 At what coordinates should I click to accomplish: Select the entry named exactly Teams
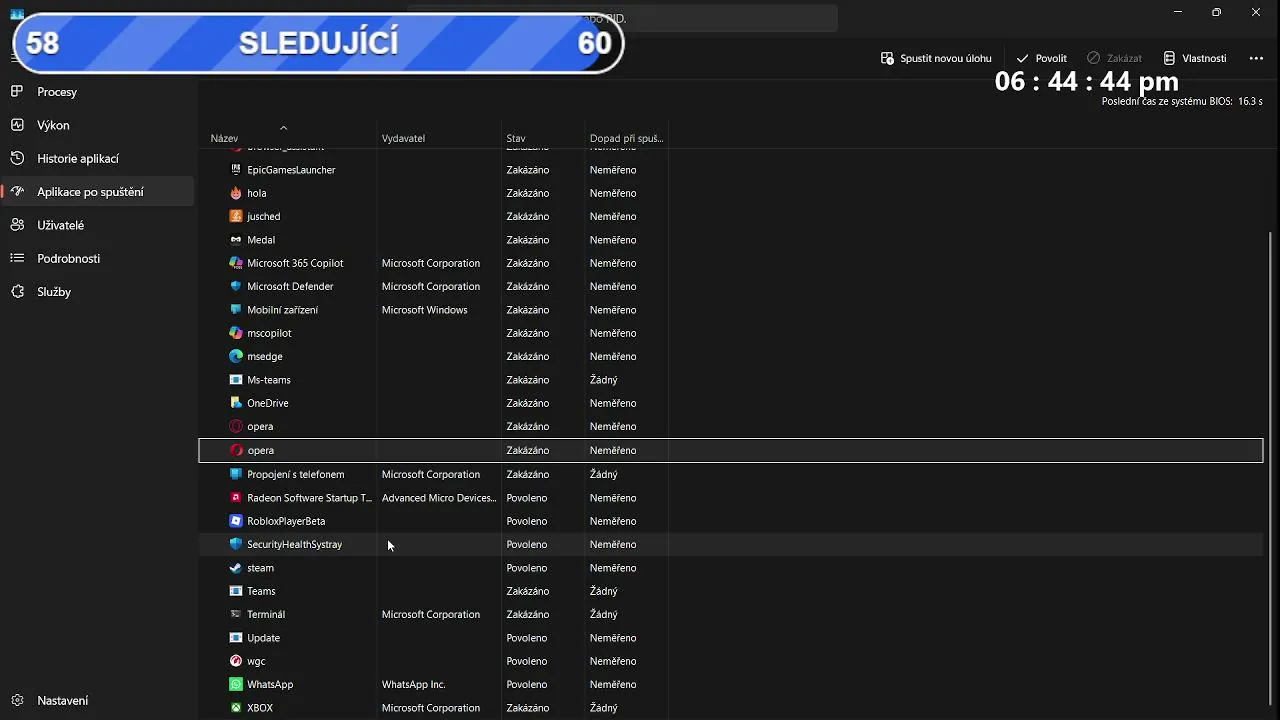(x=731, y=591)
